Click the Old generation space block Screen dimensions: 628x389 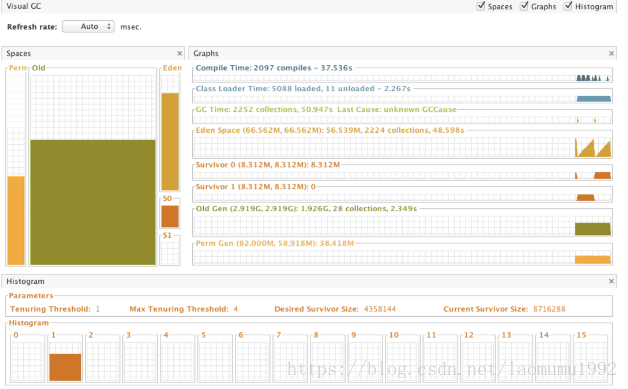[x=93, y=202]
